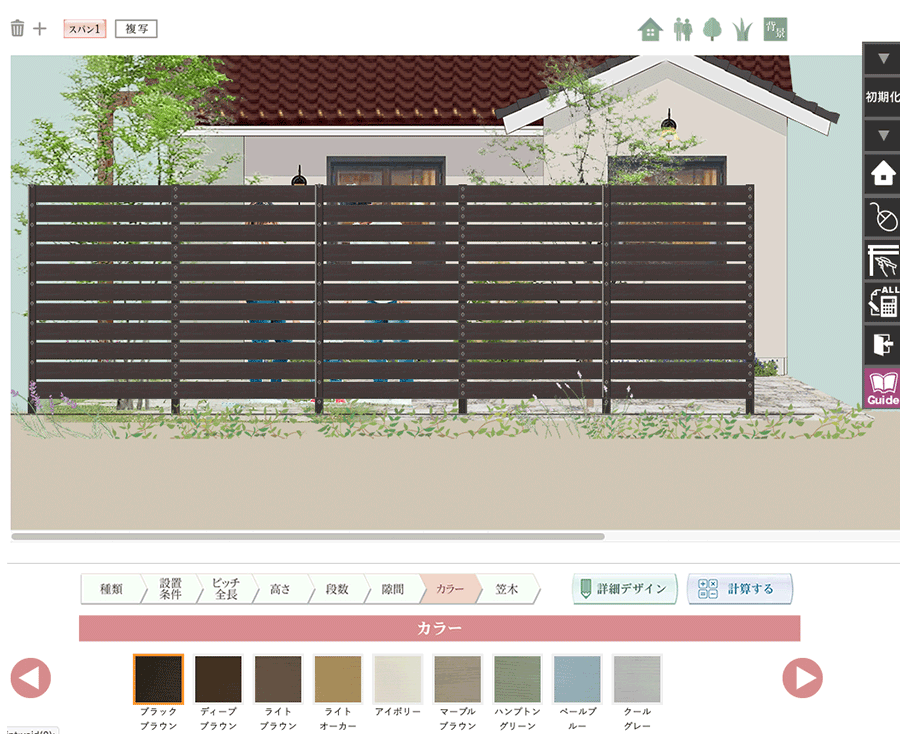The height and width of the screenshot is (736, 900).
Task: Select the mouse operation icon
Action: click(883, 217)
